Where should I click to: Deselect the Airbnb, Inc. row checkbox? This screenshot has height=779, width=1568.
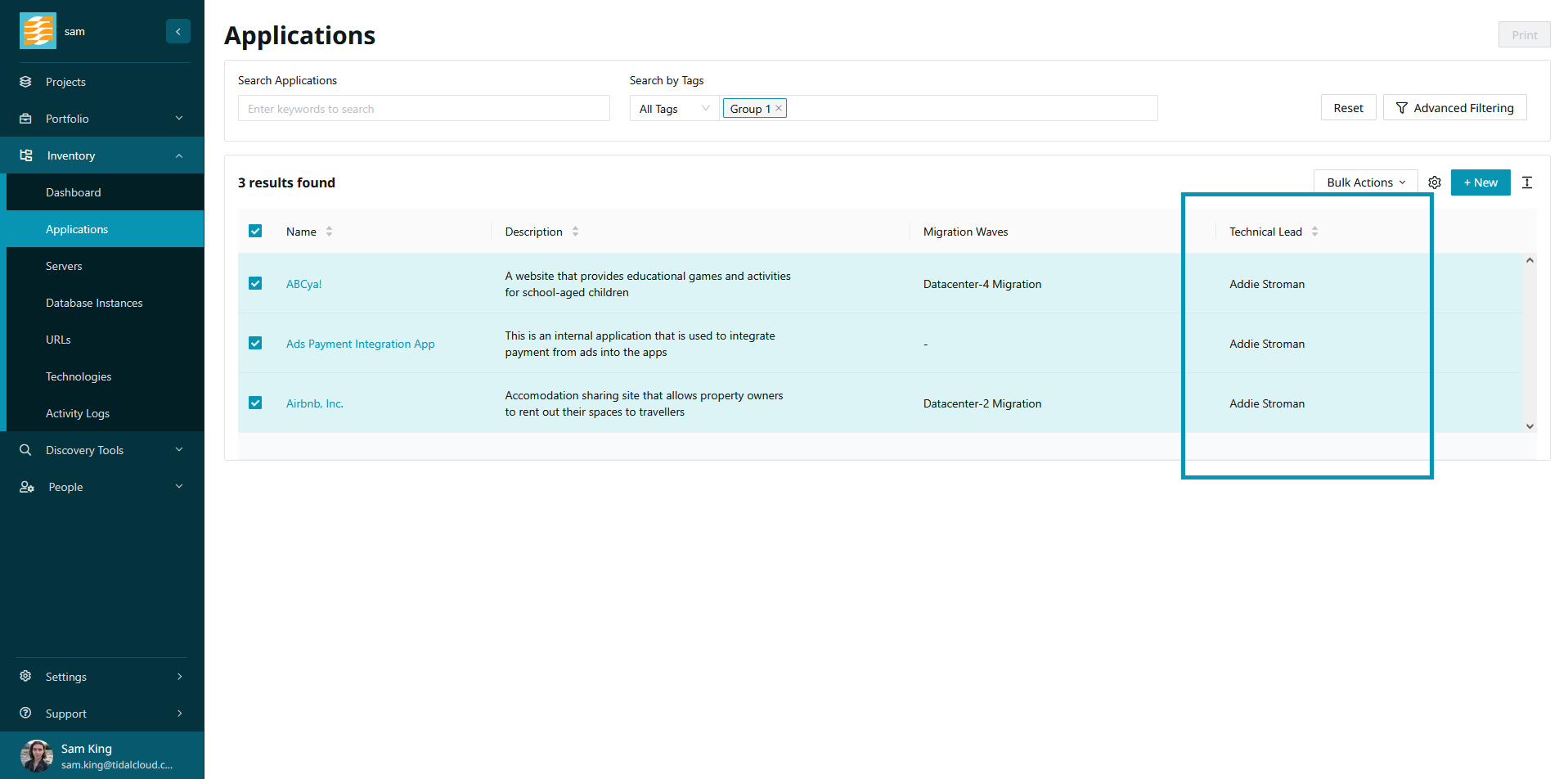point(255,403)
